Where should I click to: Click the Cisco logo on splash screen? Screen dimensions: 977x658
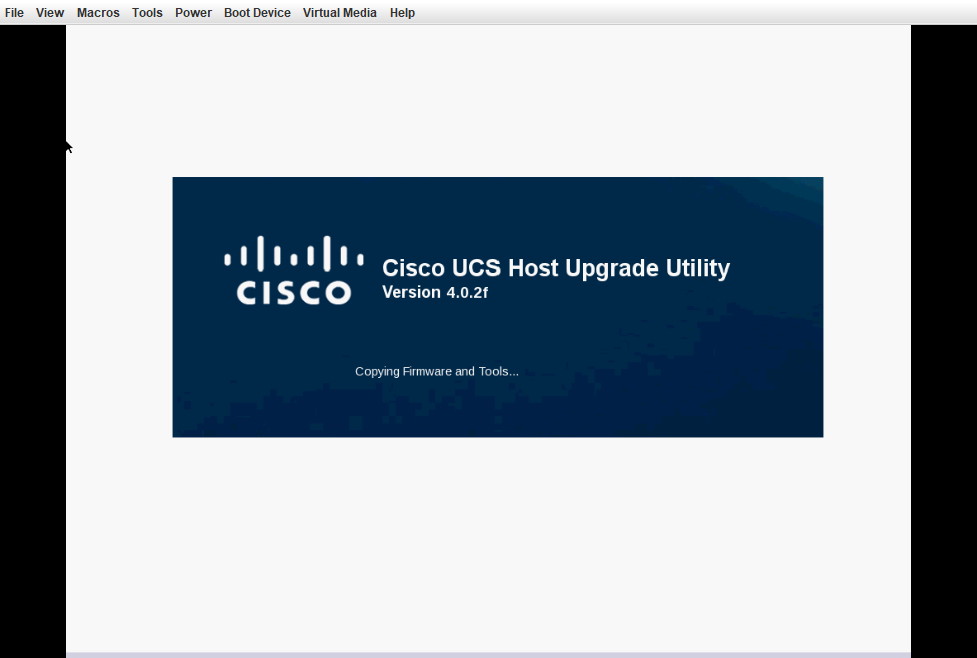tap(294, 270)
